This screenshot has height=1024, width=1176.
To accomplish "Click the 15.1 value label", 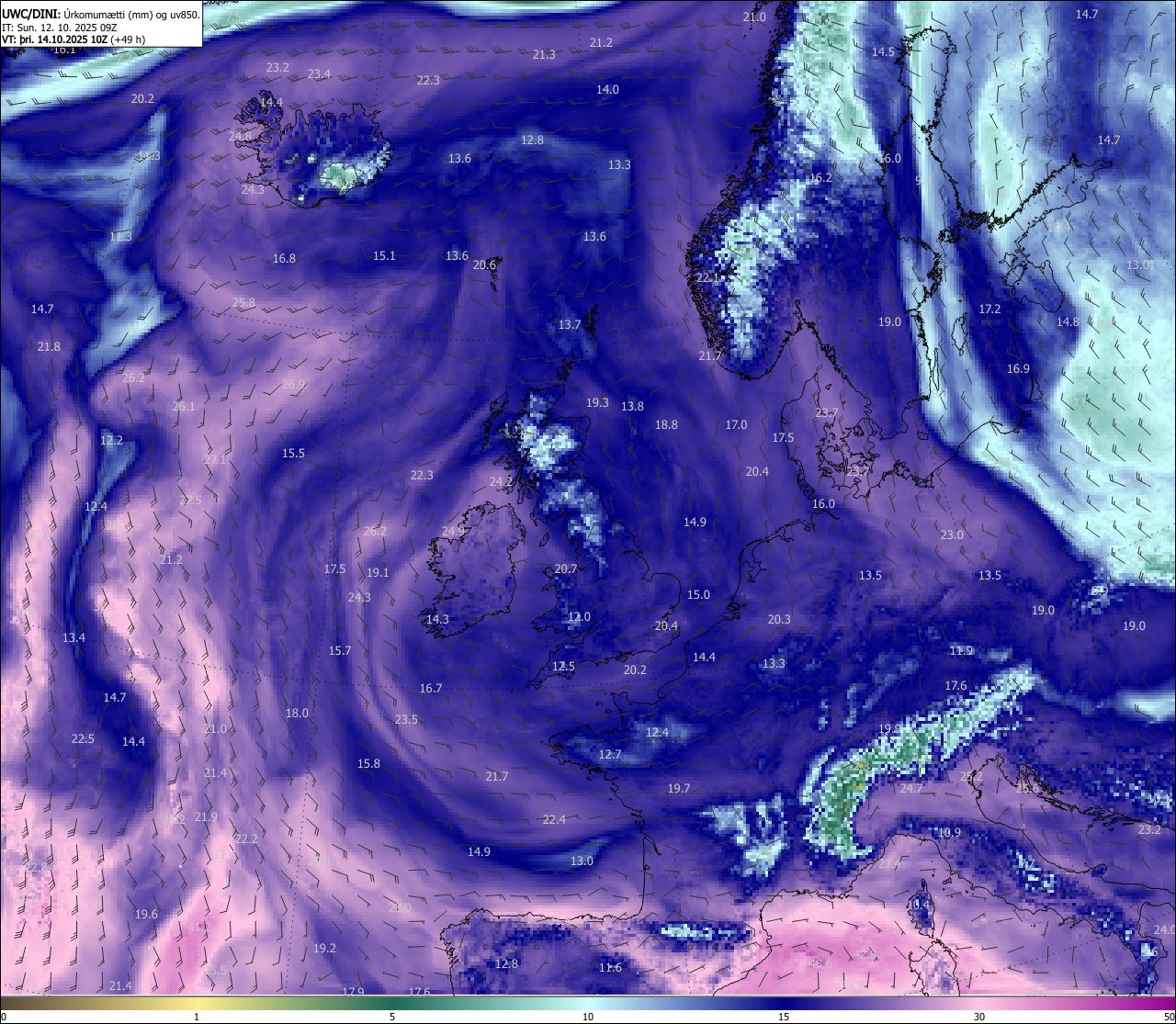I will click(384, 256).
